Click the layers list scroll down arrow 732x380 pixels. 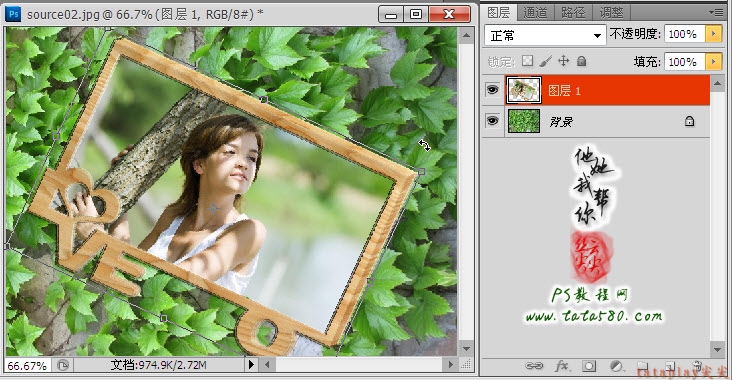pyautogui.click(x=717, y=349)
